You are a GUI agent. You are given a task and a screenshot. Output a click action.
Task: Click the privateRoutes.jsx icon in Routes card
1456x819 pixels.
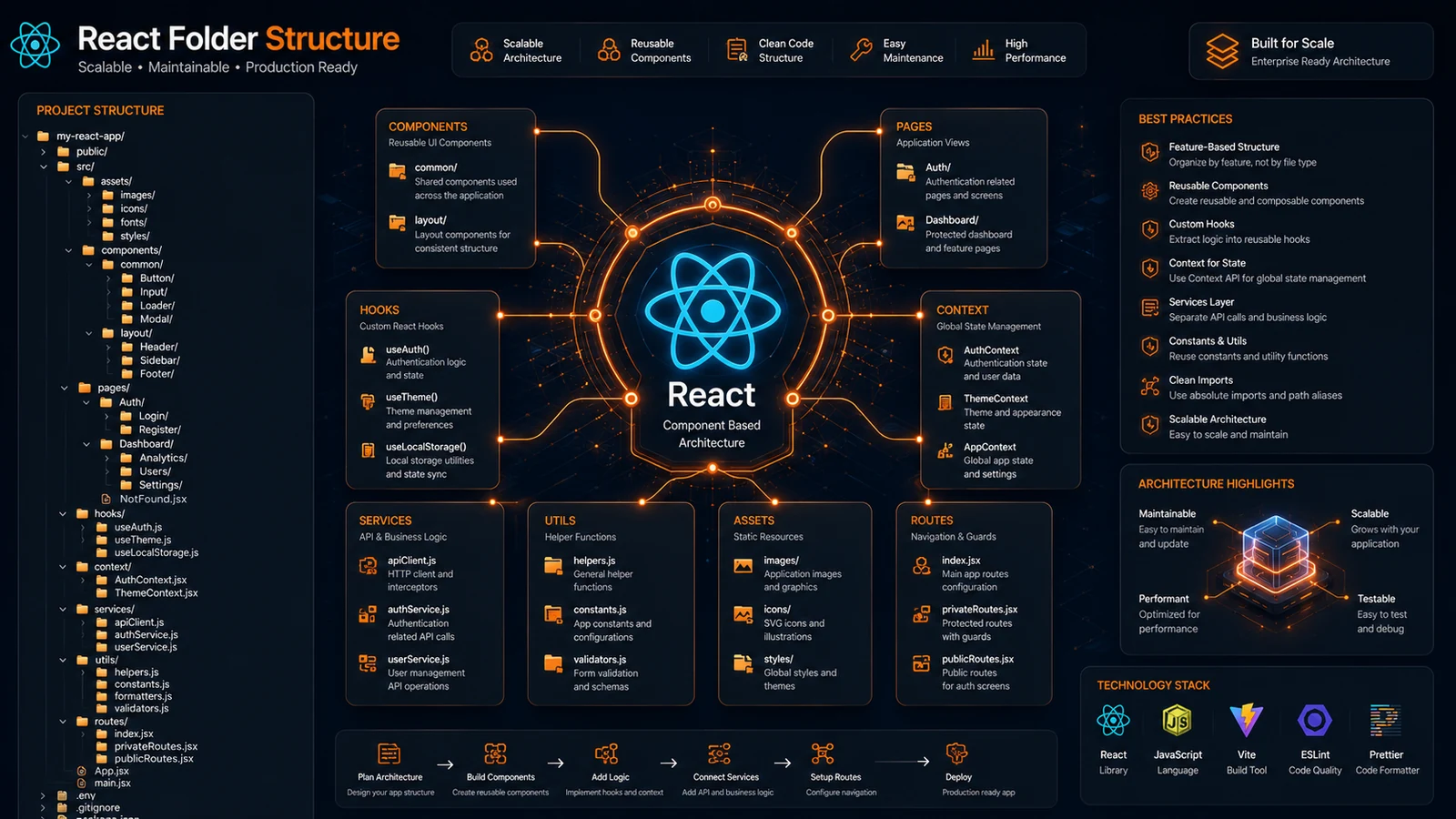(922, 615)
